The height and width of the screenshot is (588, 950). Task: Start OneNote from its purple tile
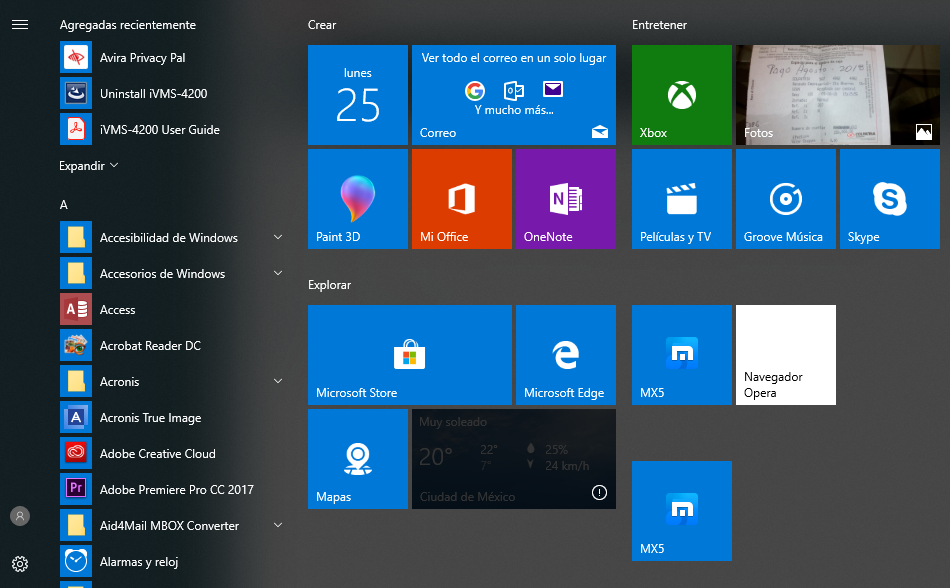pyautogui.click(x=565, y=199)
